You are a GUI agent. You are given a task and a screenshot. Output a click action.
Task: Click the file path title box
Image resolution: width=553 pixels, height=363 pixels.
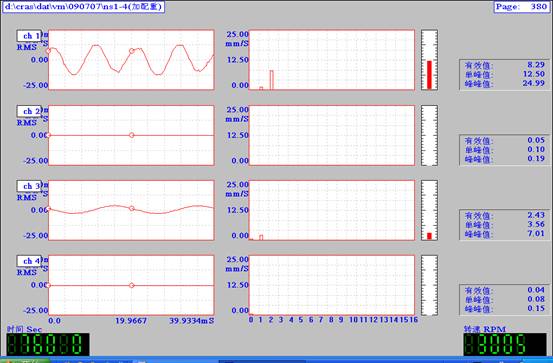[84, 7]
